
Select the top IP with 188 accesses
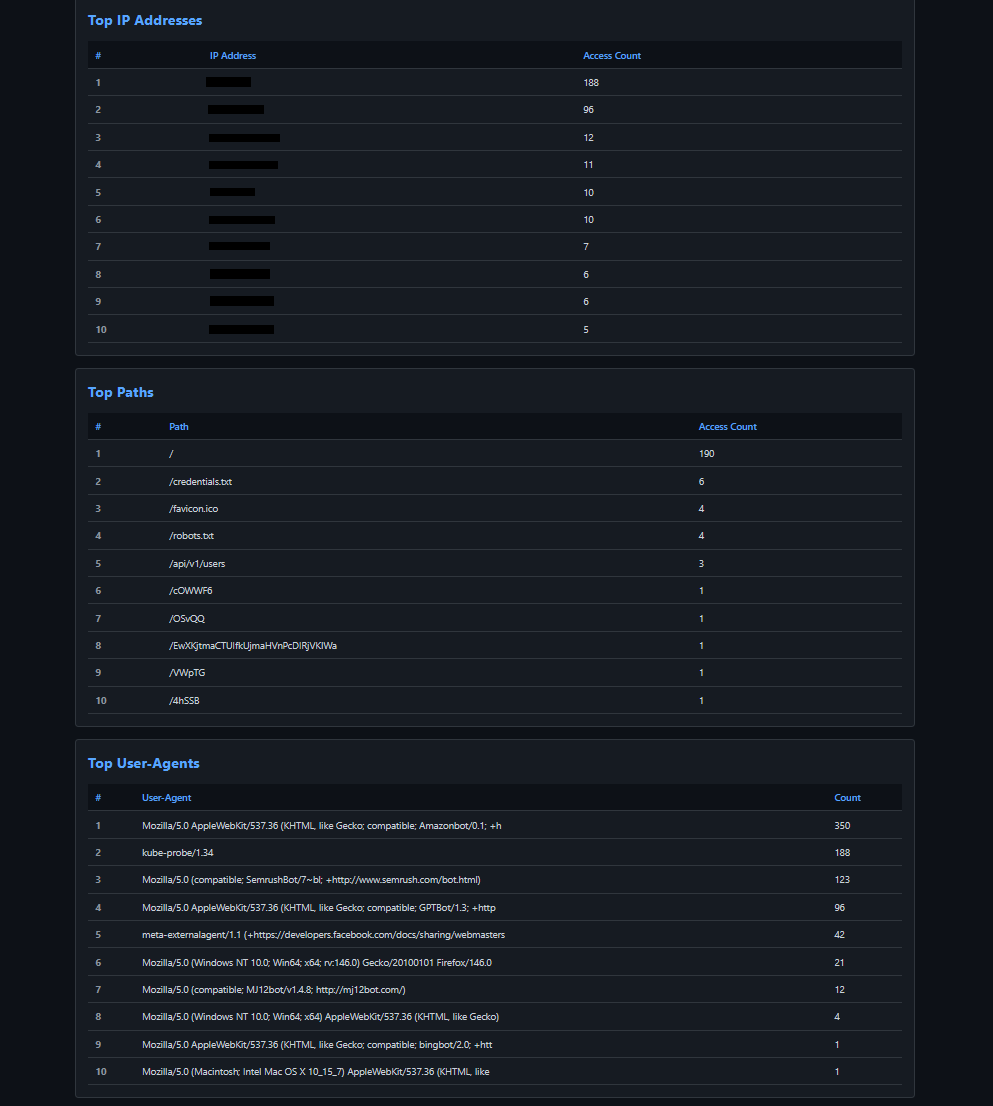point(227,82)
